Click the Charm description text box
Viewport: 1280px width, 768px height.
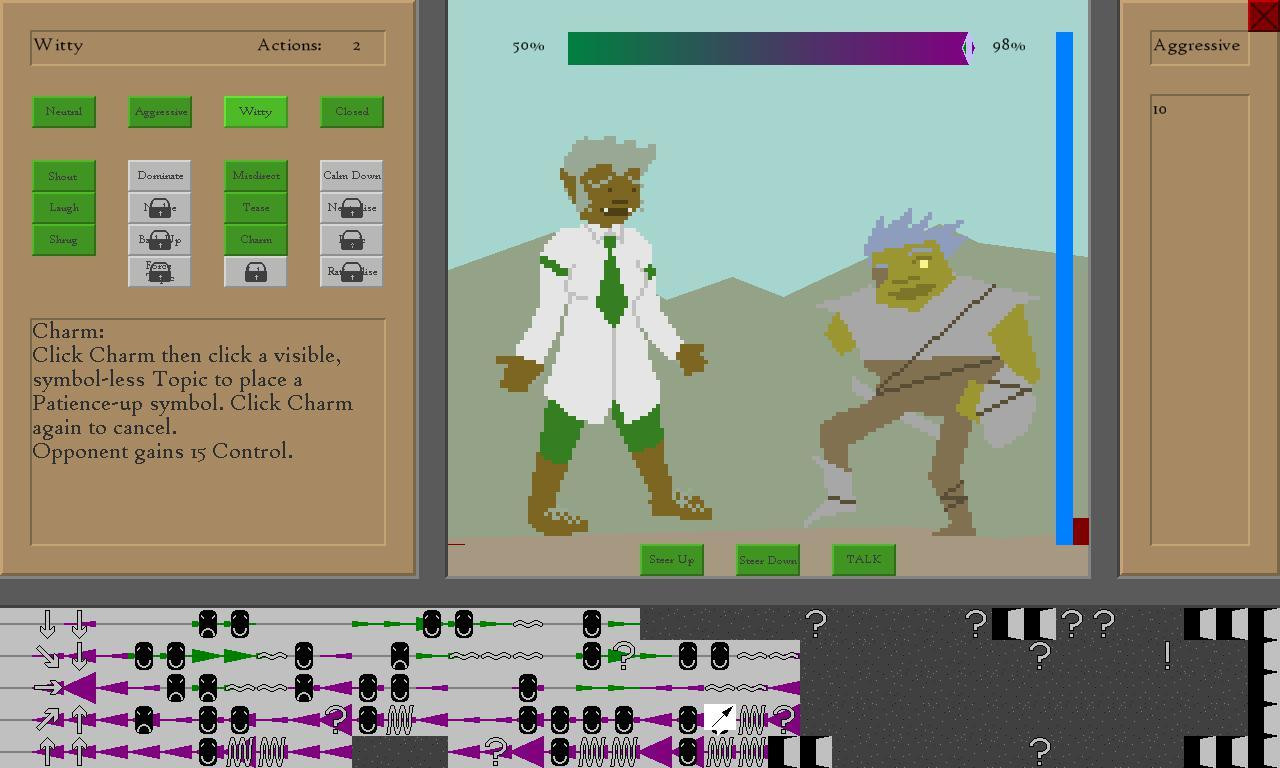(x=208, y=432)
